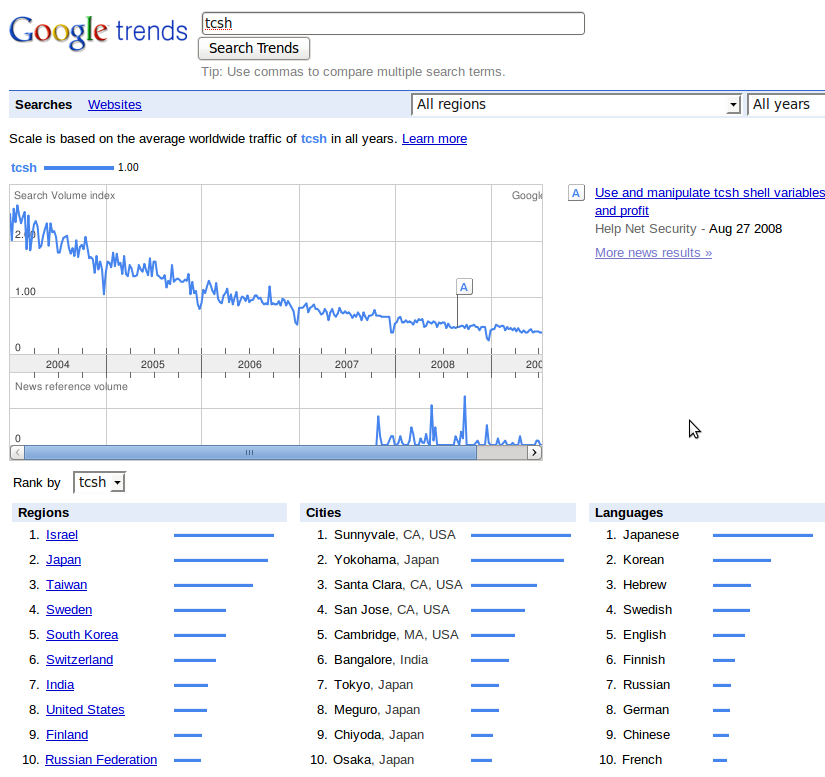Click the A news marker box beside headline
825x777 pixels.
click(576, 193)
